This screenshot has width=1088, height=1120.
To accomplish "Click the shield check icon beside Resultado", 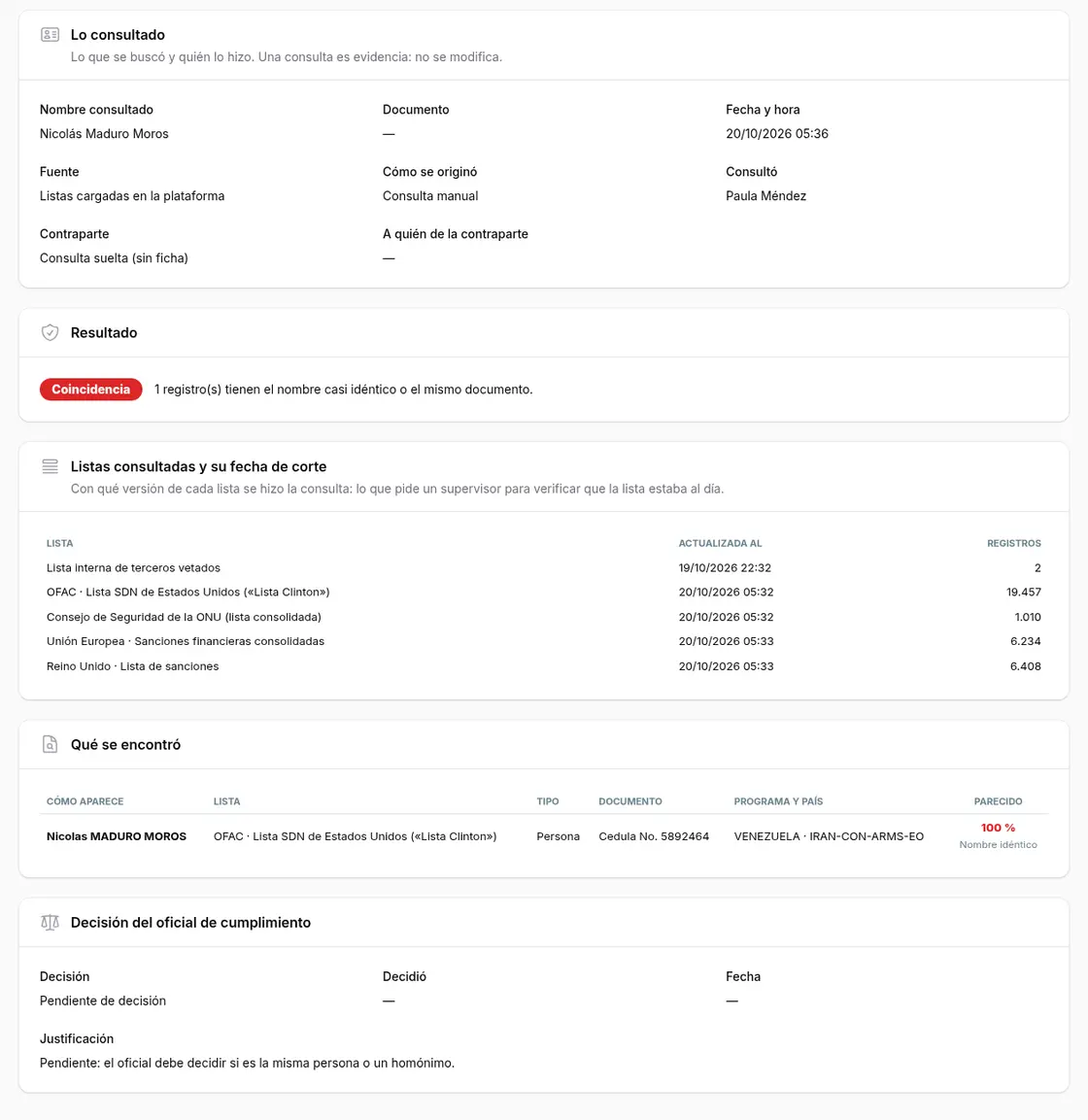I will pos(50,332).
